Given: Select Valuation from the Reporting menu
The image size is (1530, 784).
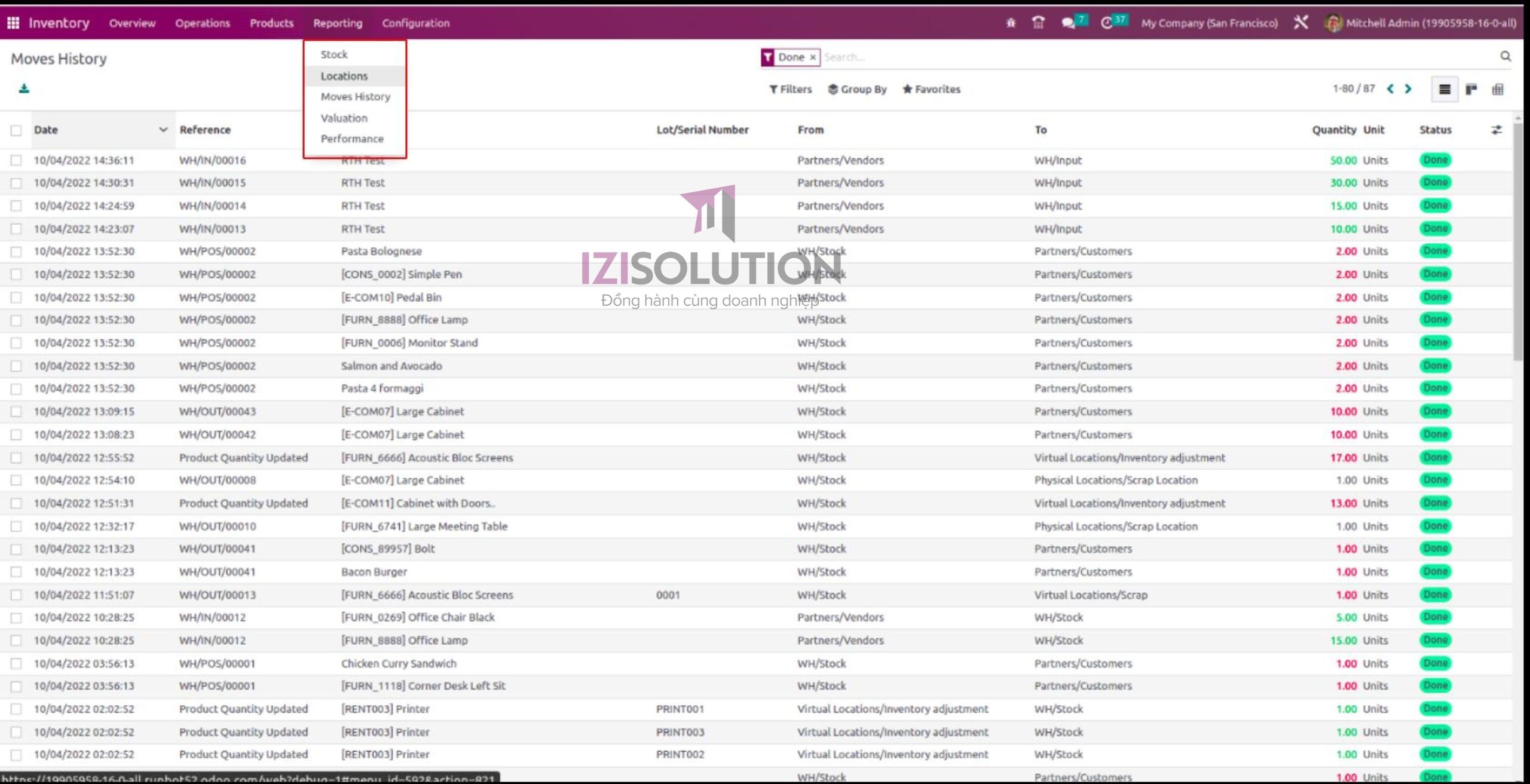Looking at the screenshot, I should [344, 118].
